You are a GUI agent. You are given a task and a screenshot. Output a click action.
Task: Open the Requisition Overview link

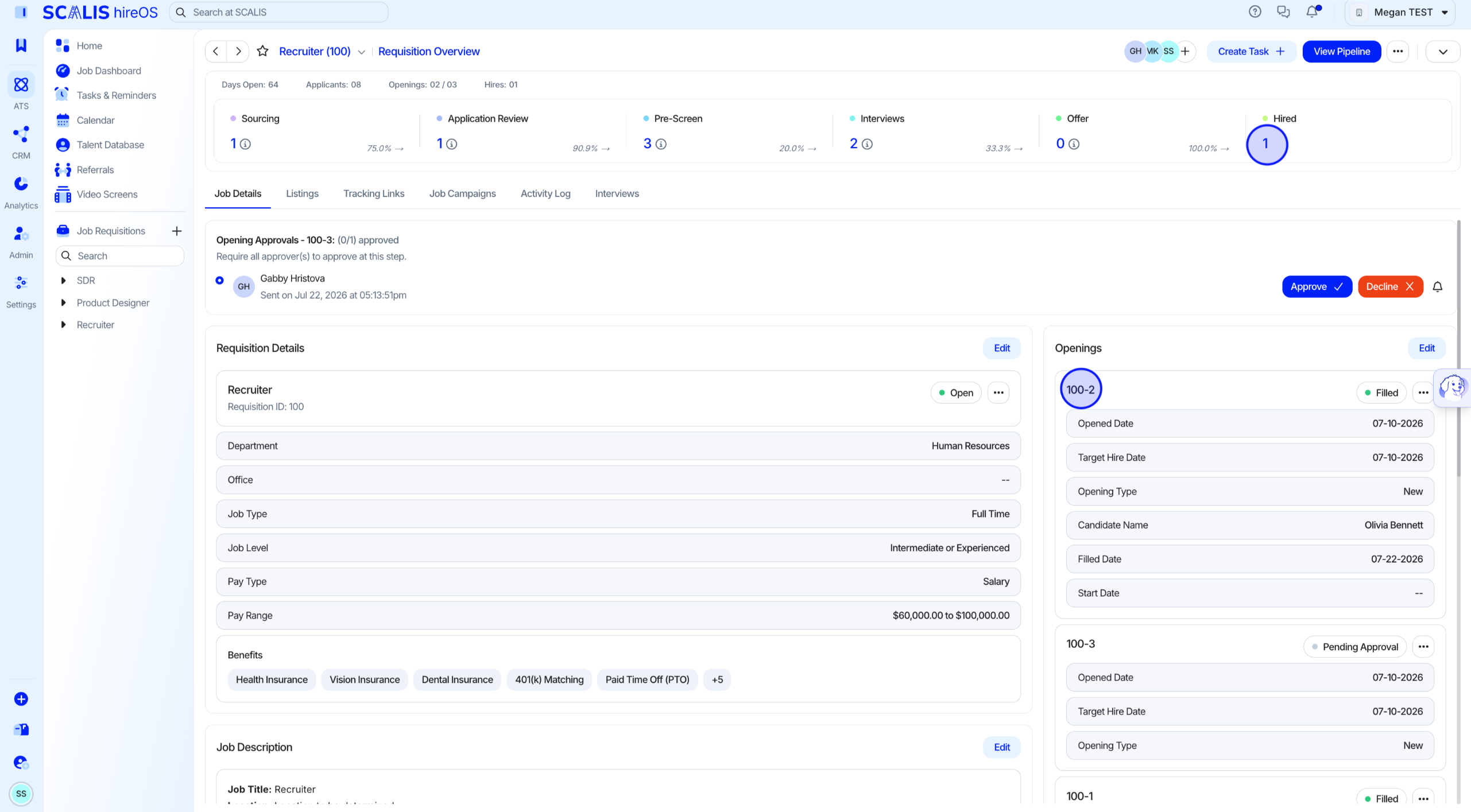429,51
